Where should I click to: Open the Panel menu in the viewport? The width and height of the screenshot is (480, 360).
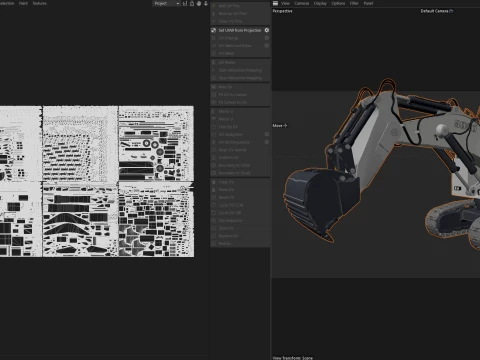pos(368,3)
